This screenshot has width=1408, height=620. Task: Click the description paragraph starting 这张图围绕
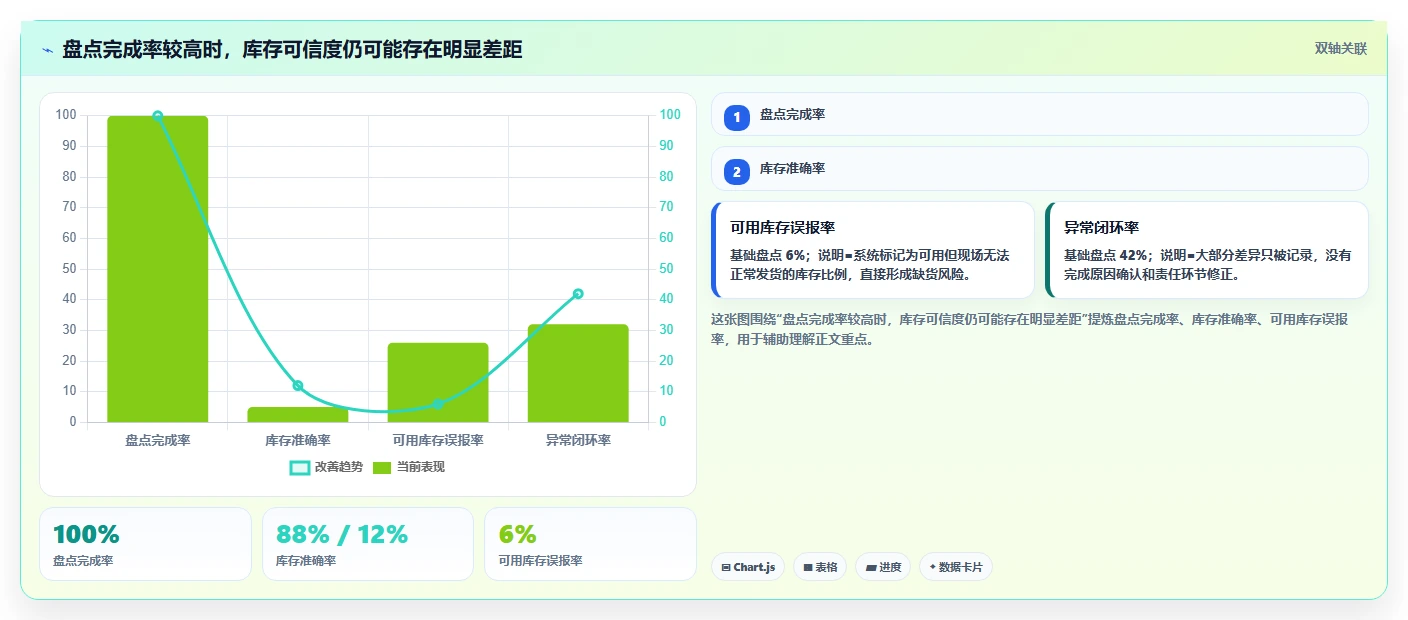click(1030, 329)
